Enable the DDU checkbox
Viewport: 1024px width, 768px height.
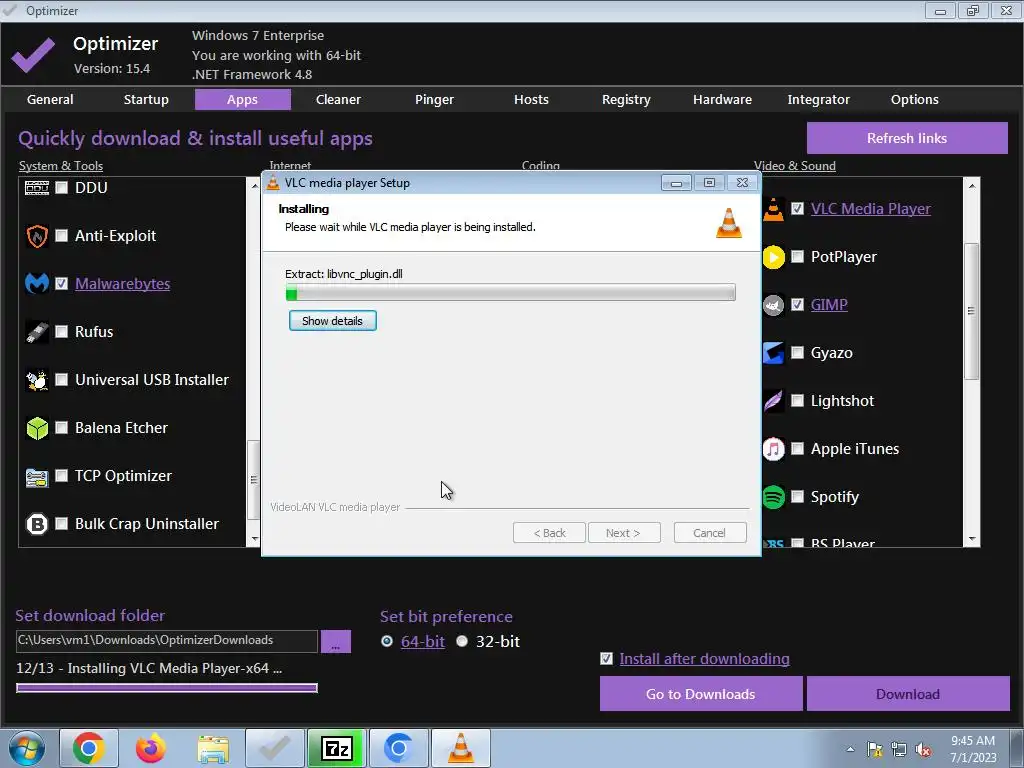(x=61, y=188)
